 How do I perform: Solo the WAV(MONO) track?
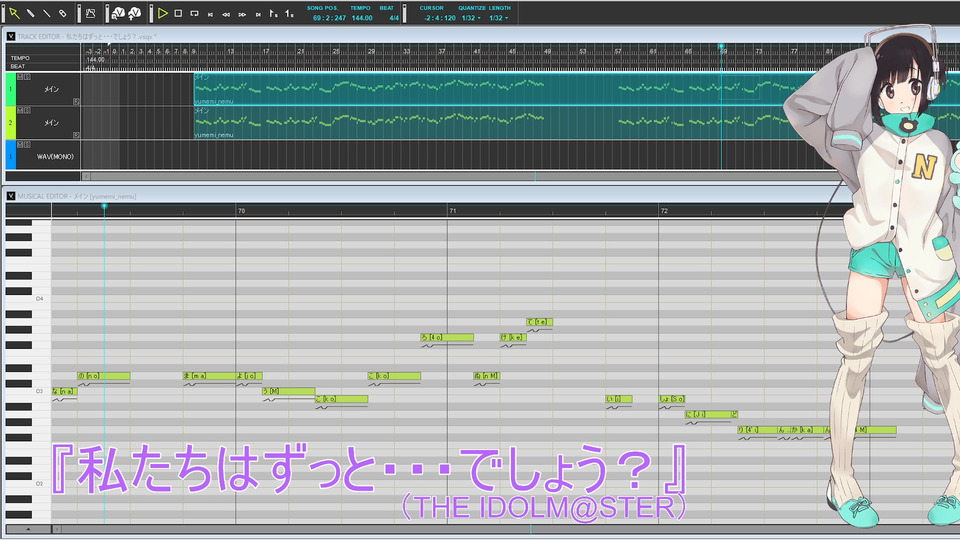(x=27, y=144)
